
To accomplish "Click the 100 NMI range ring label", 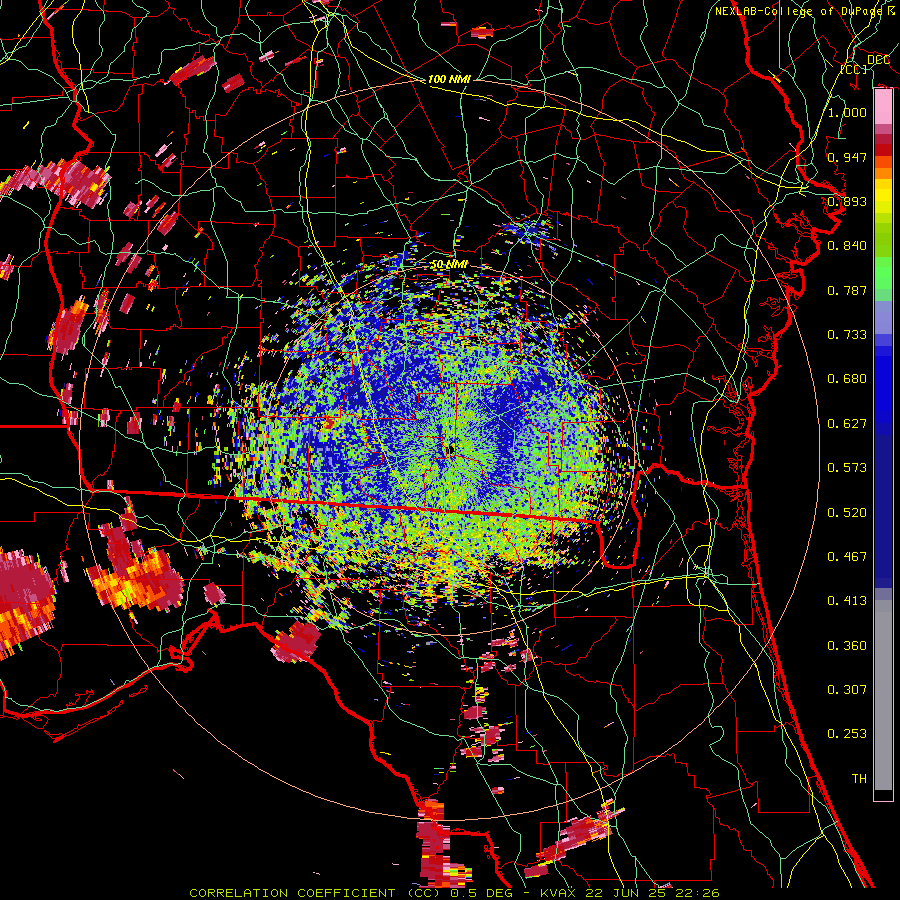I will tap(449, 79).
